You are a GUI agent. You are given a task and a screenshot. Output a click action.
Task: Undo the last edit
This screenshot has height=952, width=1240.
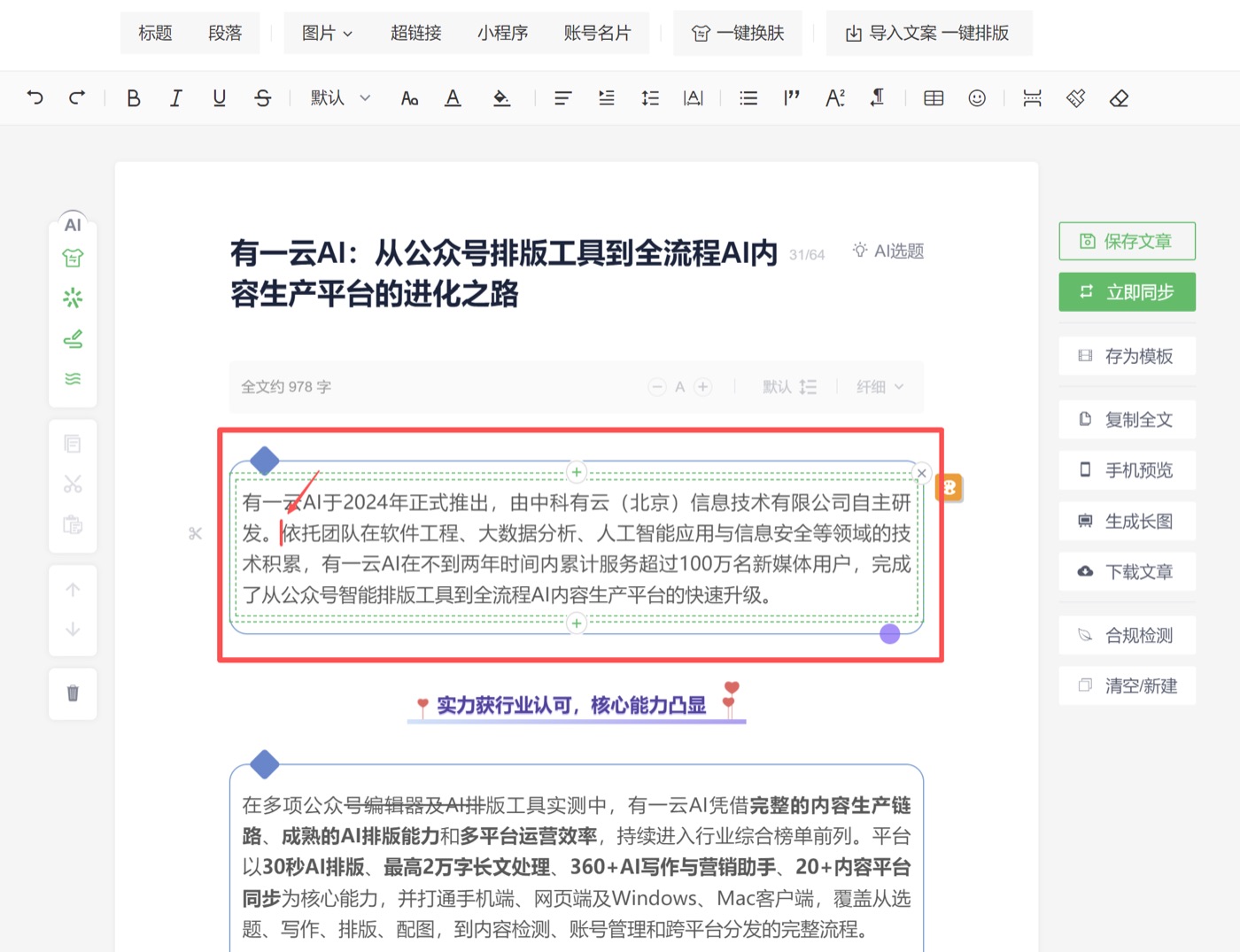coord(35,97)
